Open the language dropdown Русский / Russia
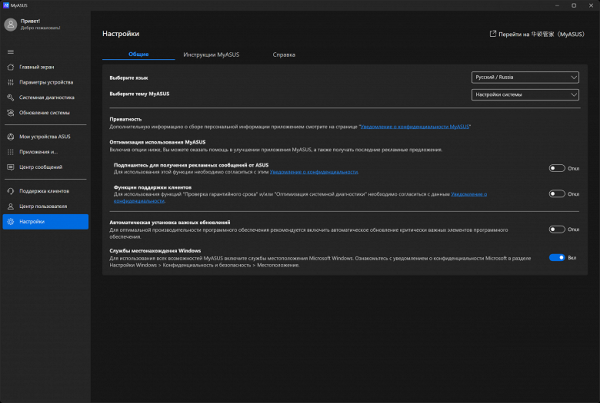The height and width of the screenshot is (403, 600). click(525, 76)
